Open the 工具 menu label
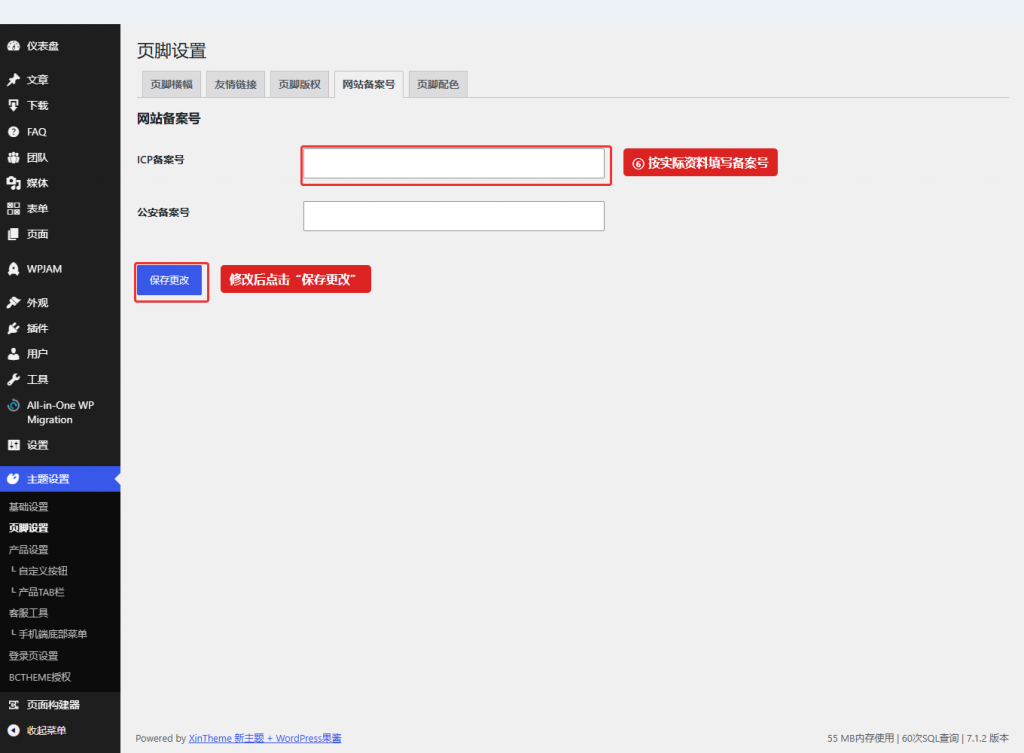The height and width of the screenshot is (753, 1024). coord(37,379)
